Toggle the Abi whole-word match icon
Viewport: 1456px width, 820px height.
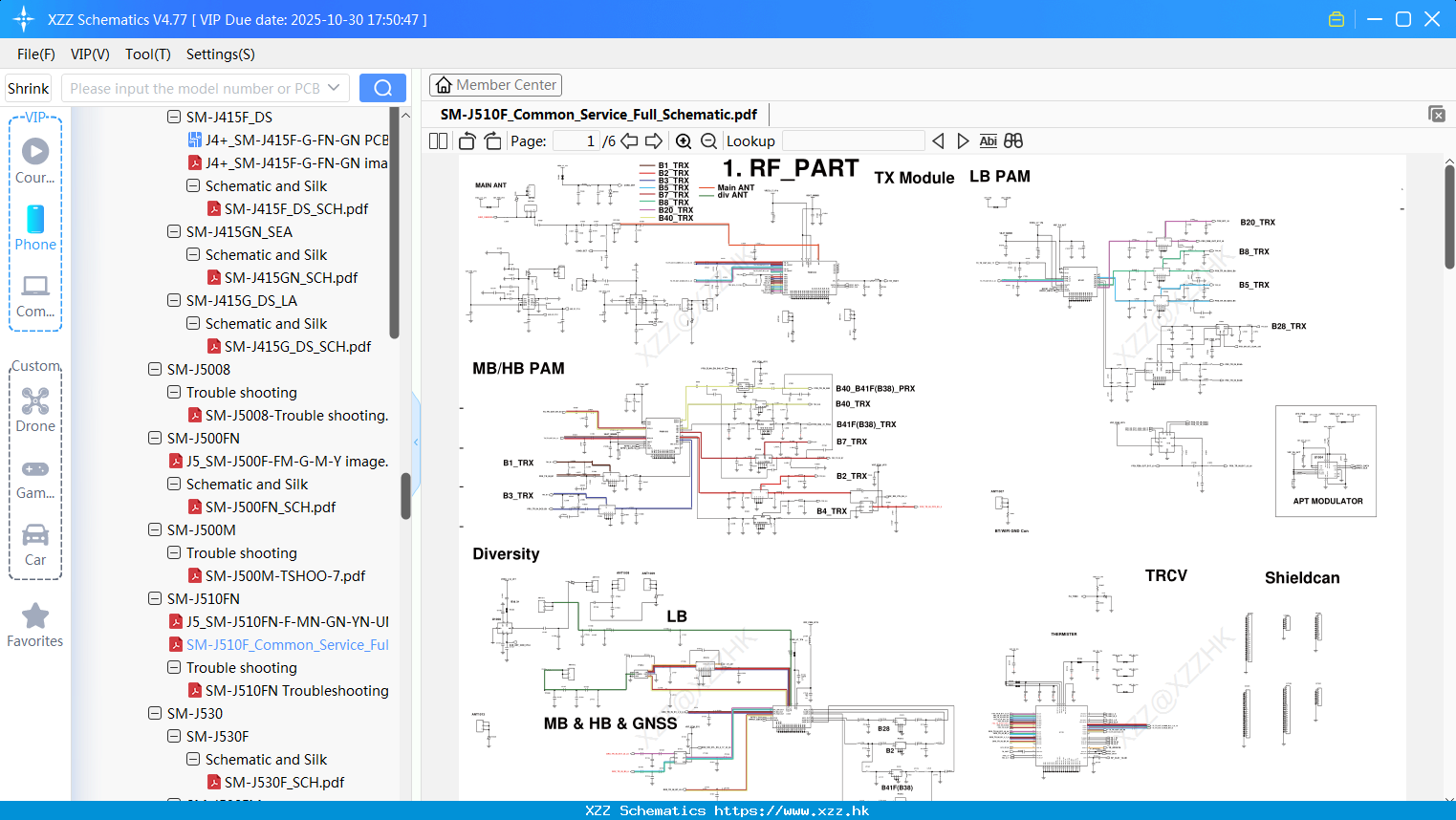point(988,140)
